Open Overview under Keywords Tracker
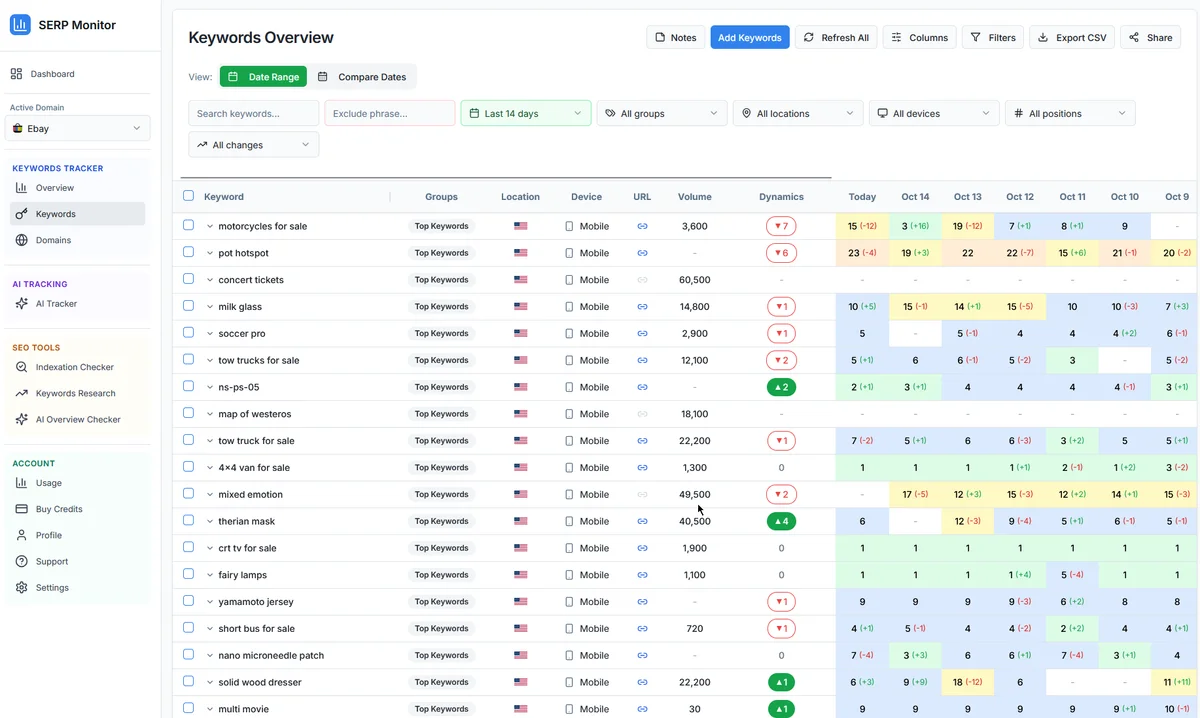The height and width of the screenshot is (718, 1200). (78, 188)
